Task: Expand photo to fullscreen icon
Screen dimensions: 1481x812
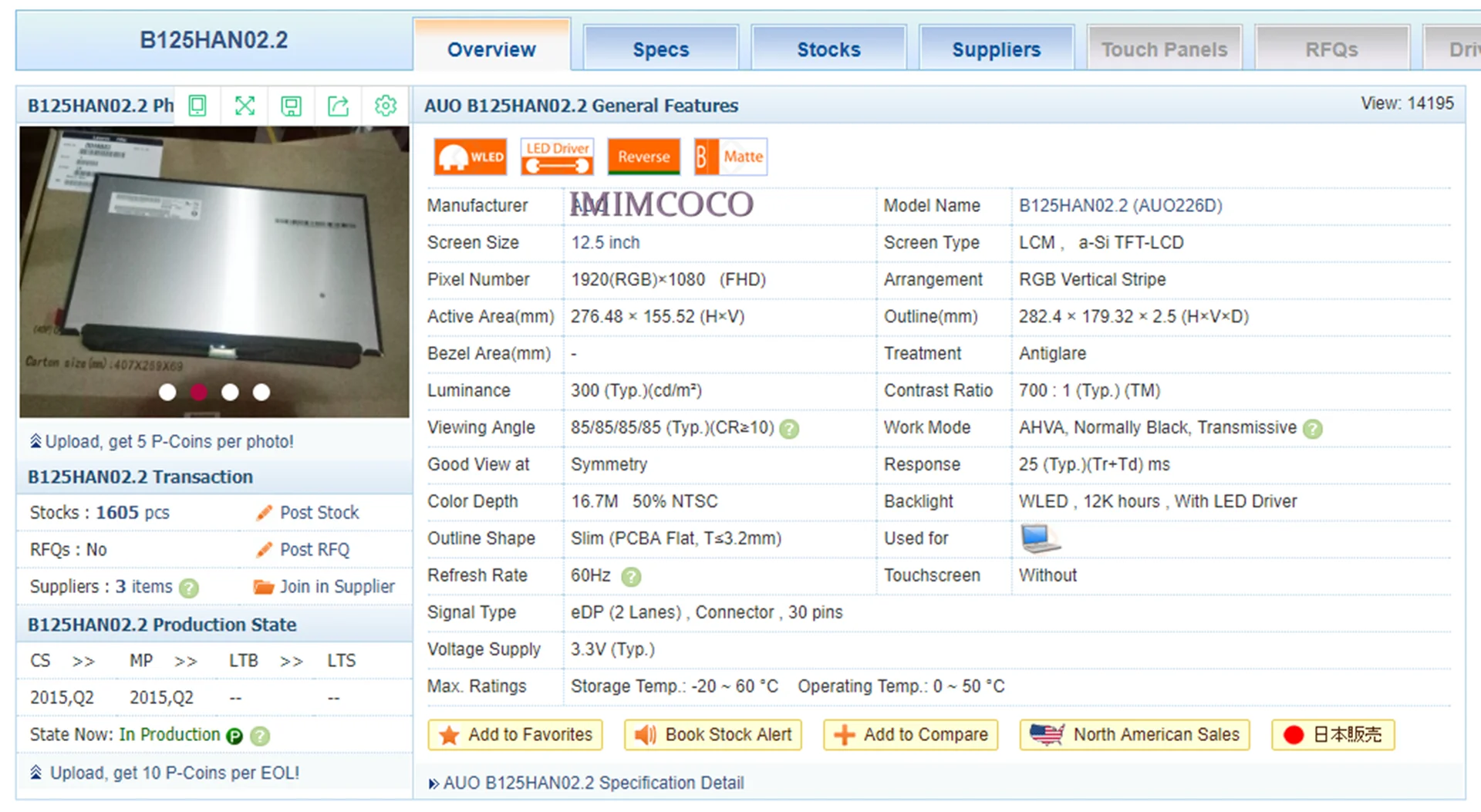Action: pyautogui.click(x=245, y=106)
